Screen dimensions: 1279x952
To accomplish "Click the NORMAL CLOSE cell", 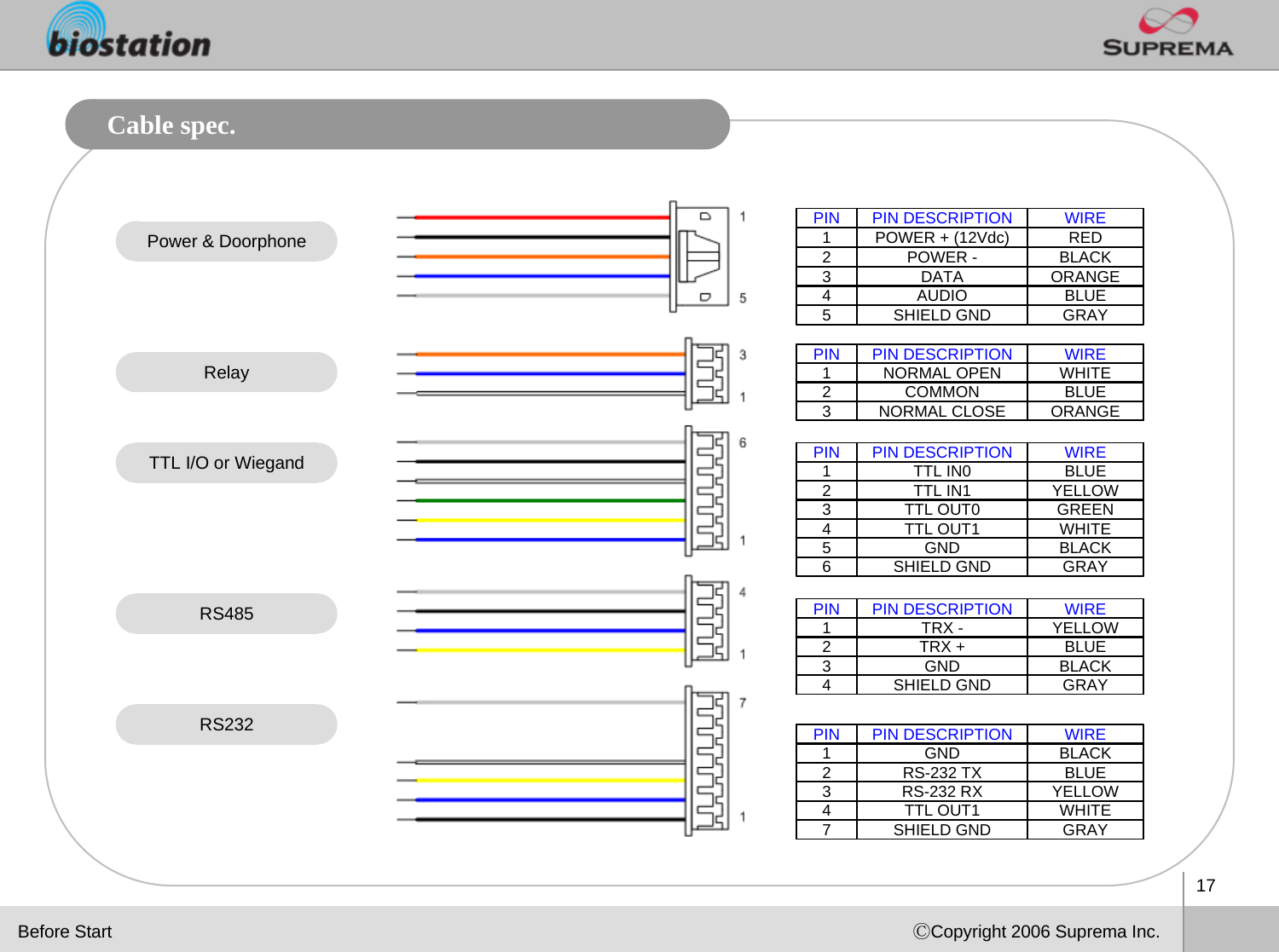I will click(x=942, y=412).
